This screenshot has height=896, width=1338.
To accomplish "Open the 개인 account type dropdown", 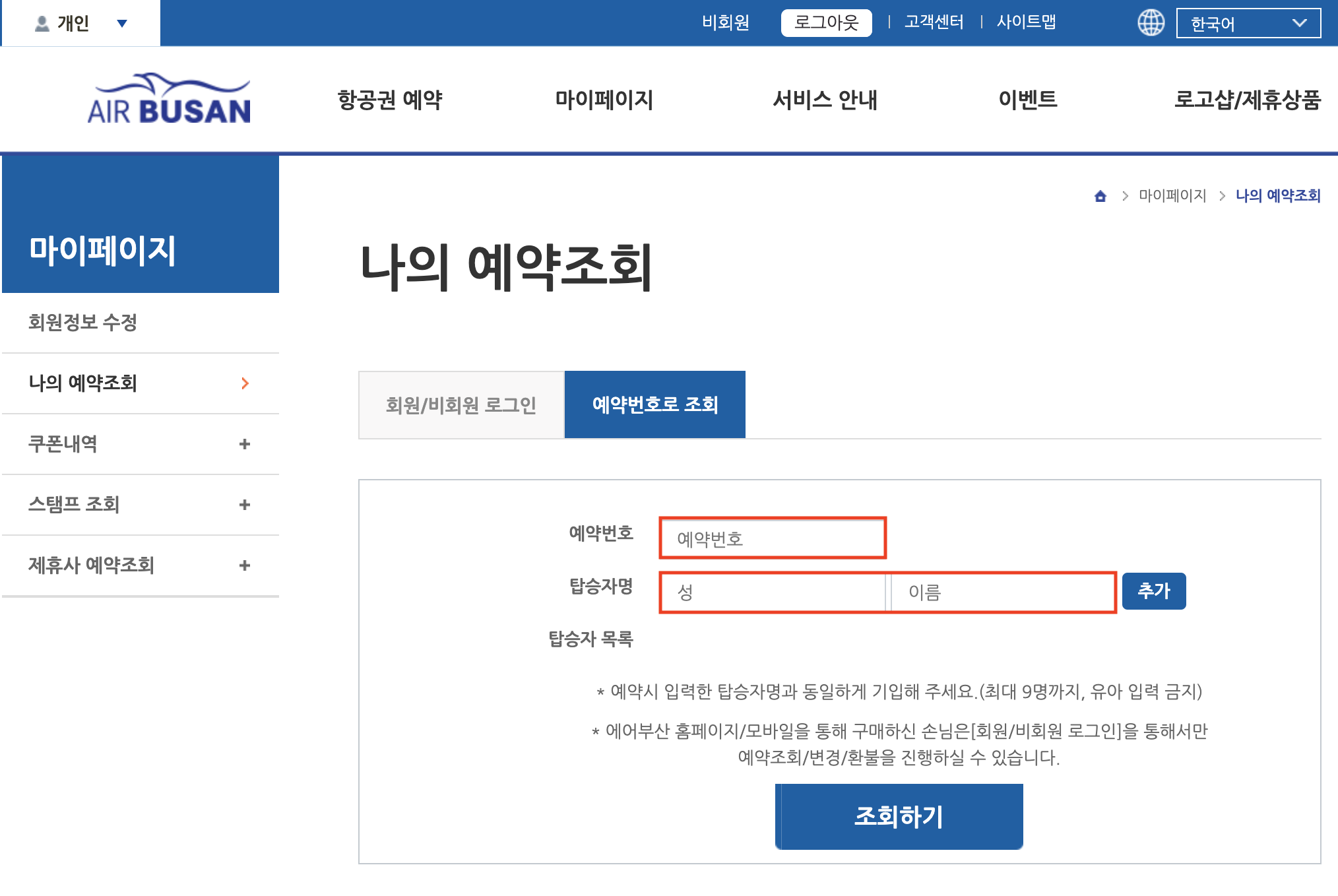I will click(121, 24).
